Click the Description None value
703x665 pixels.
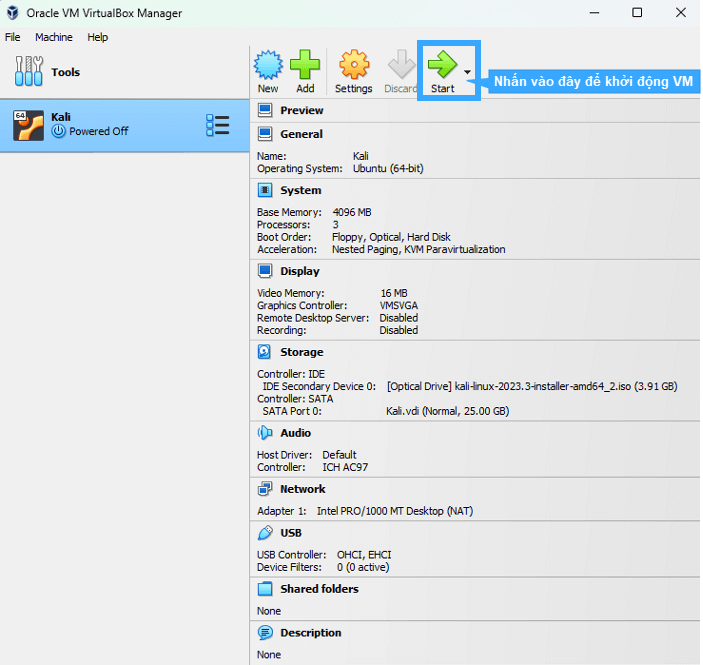269,655
